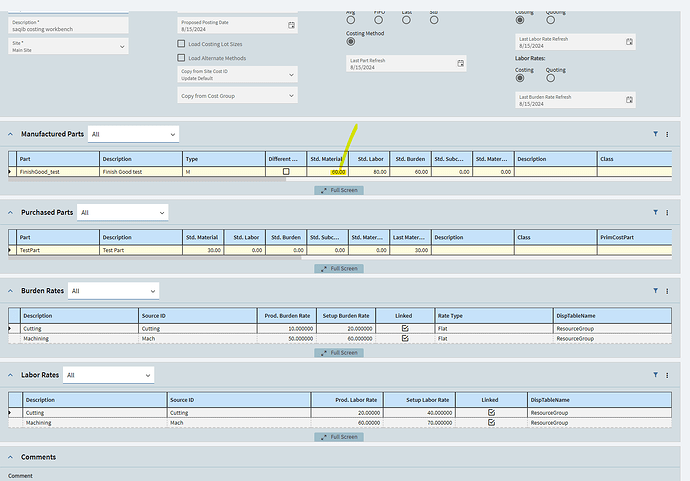Open Labor Rates grid in Full Screen
690x481 pixels.
[x=339, y=437]
